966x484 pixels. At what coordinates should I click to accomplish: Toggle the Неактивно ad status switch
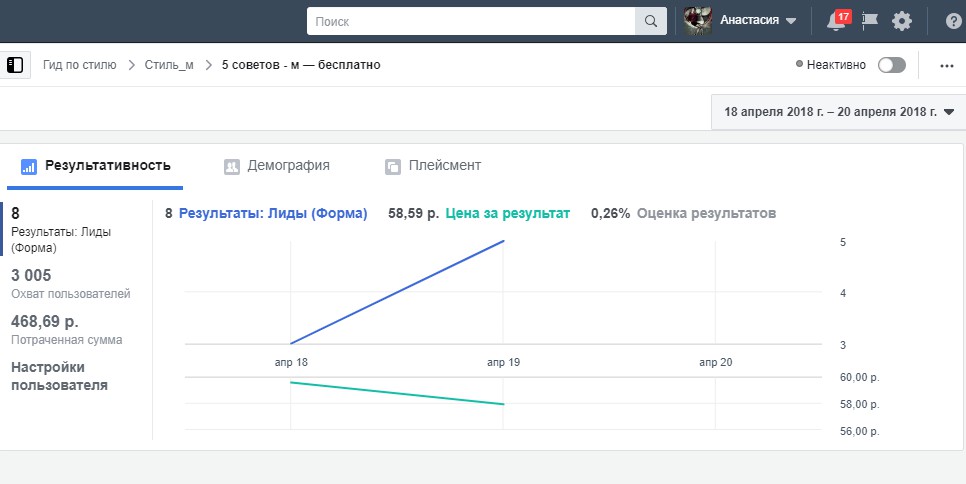(891, 65)
